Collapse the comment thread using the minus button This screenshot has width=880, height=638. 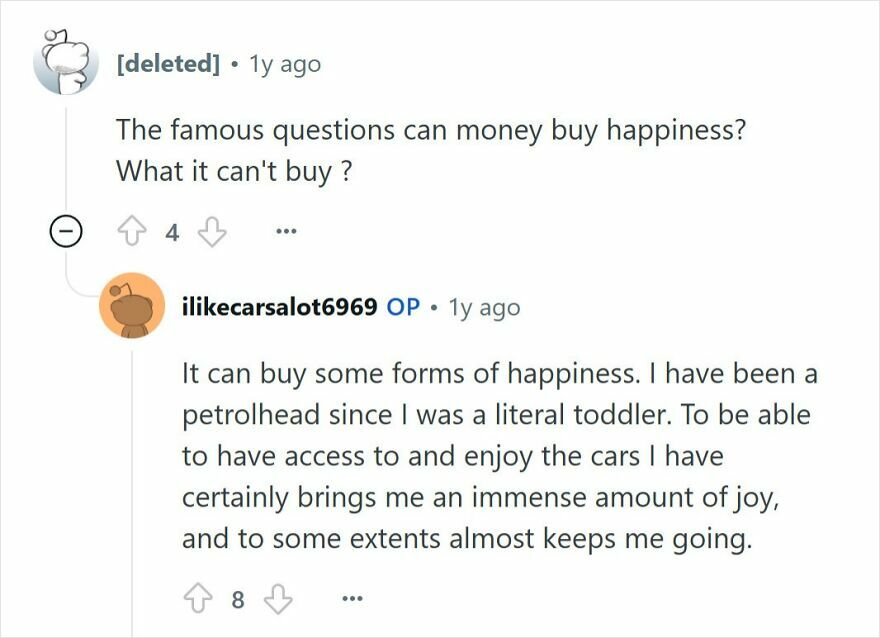64,232
